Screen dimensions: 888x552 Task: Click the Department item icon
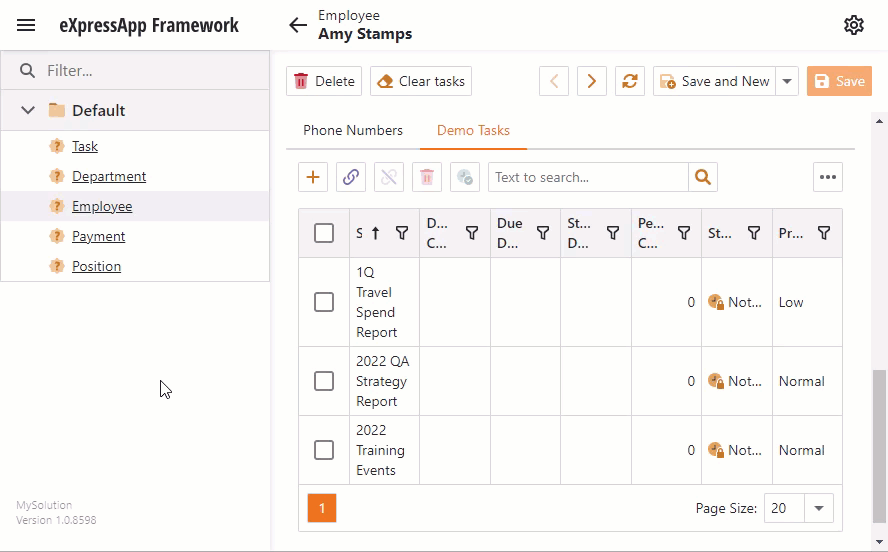tap(57, 176)
